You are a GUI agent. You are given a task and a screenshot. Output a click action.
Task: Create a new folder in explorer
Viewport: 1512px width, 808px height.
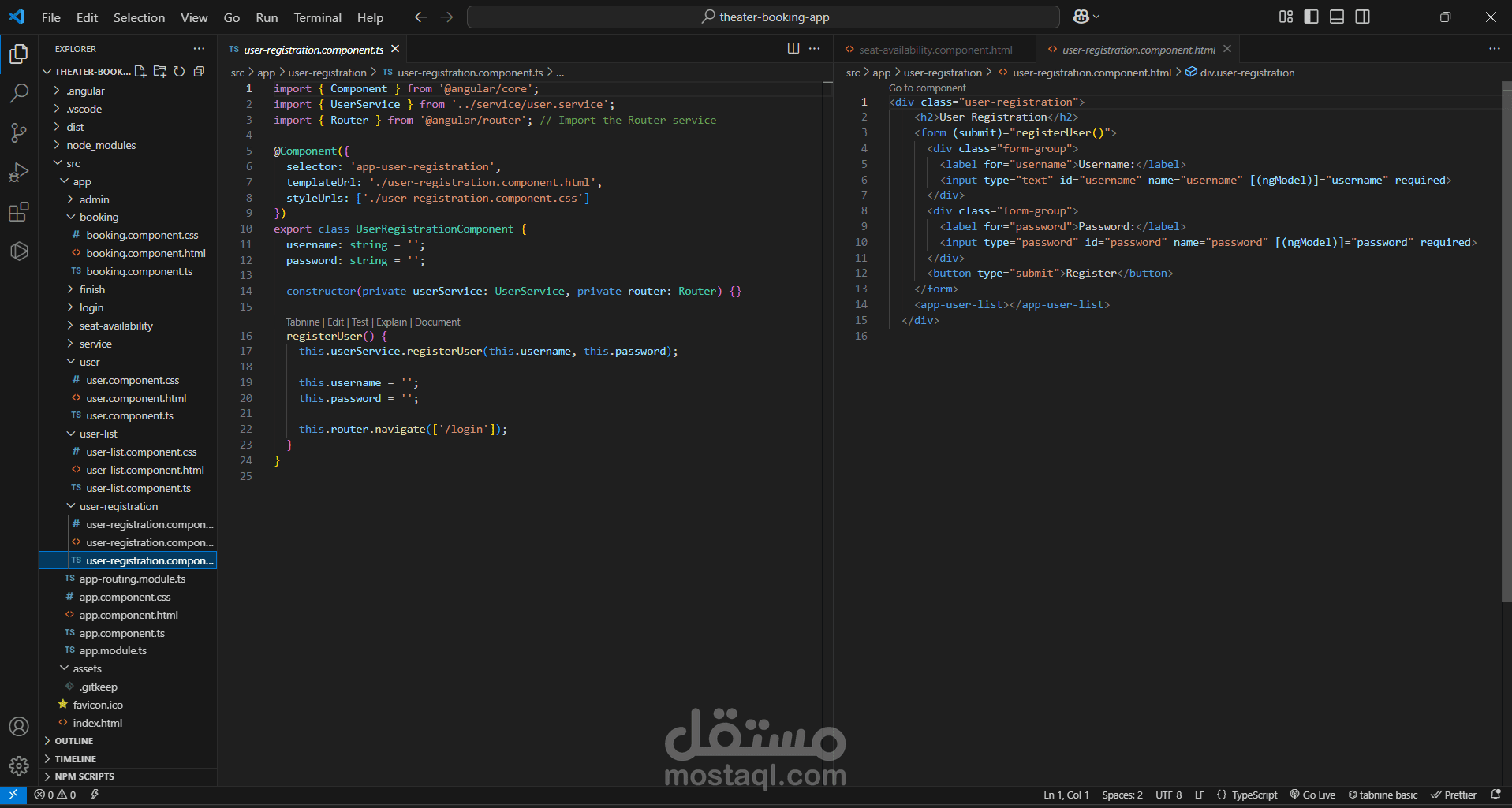point(160,72)
